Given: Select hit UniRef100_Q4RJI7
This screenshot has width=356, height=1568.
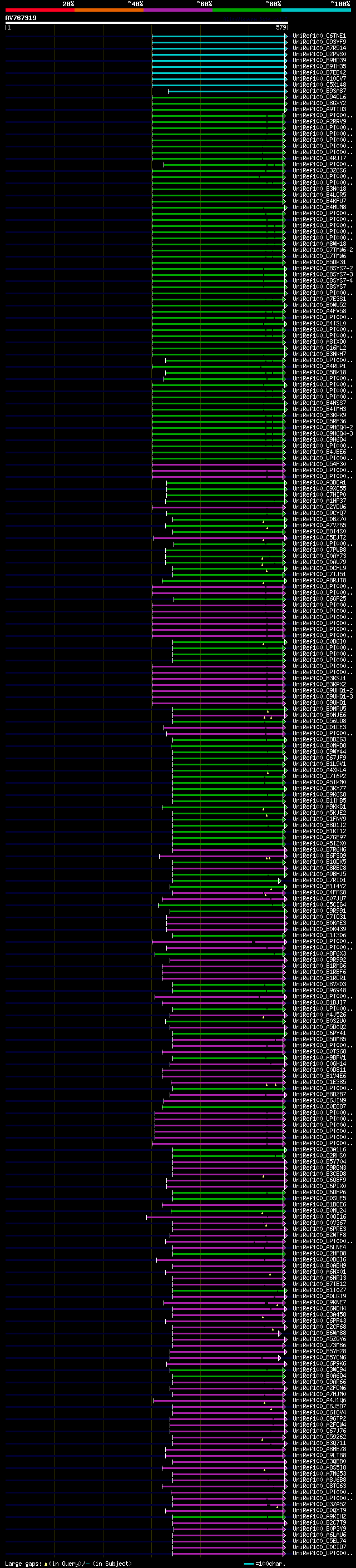Looking at the screenshot, I should coord(319,159).
